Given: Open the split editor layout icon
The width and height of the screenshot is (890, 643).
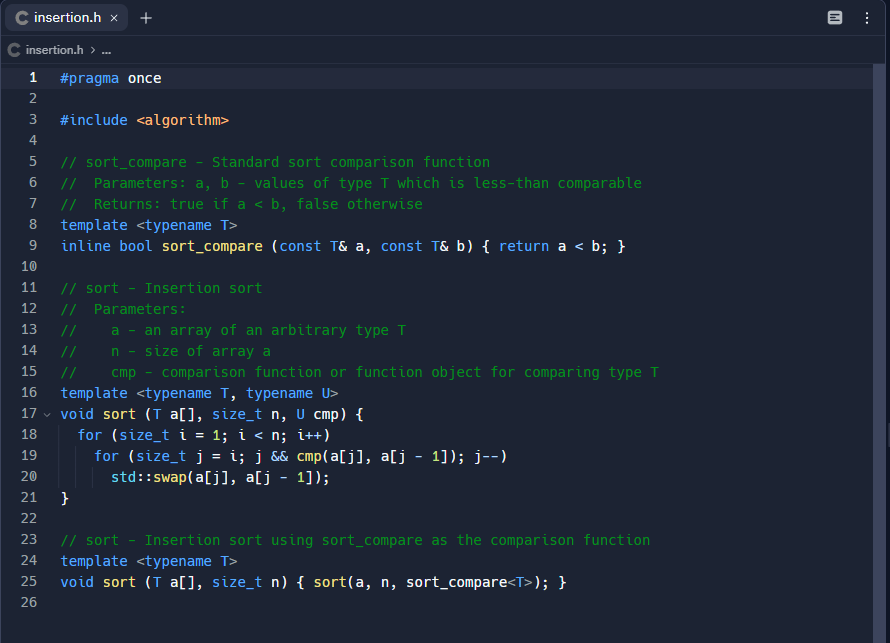Looking at the screenshot, I should 835,17.
